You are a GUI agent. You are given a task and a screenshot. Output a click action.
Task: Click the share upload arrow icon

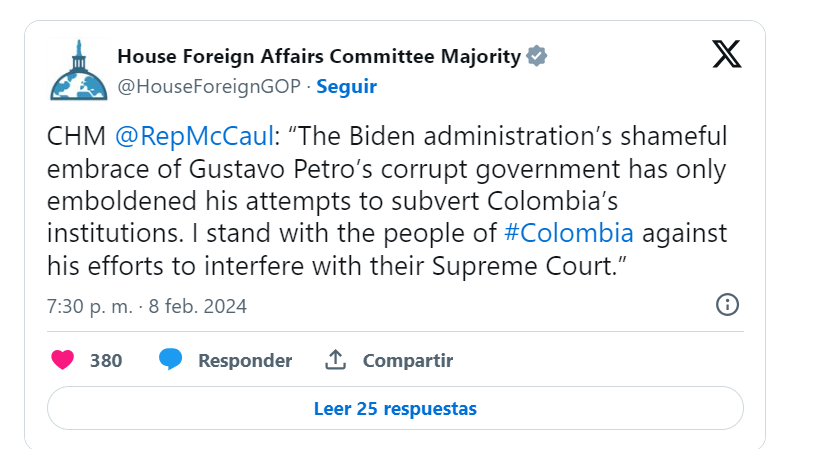point(335,360)
